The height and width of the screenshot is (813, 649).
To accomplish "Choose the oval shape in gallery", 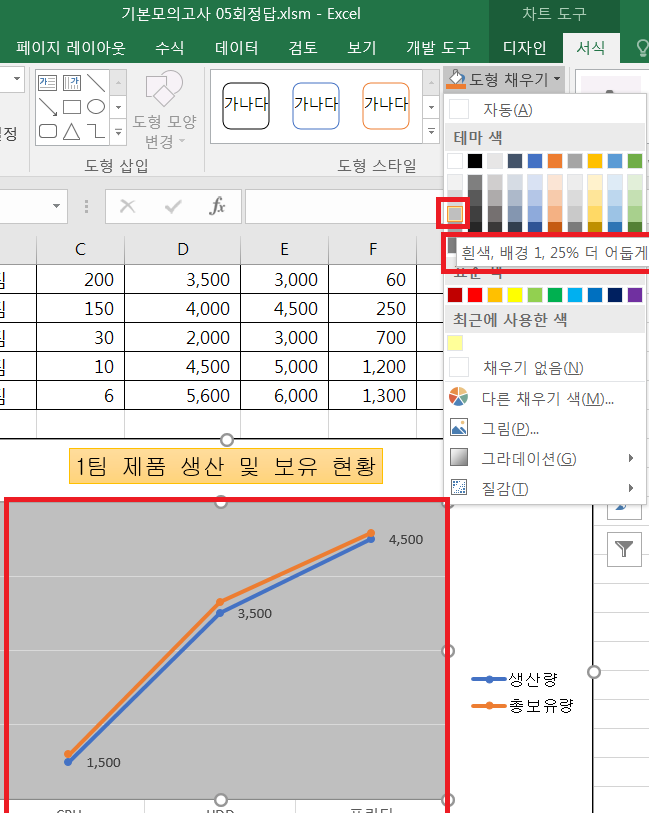I will pyautogui.click(x=96, y=107).
